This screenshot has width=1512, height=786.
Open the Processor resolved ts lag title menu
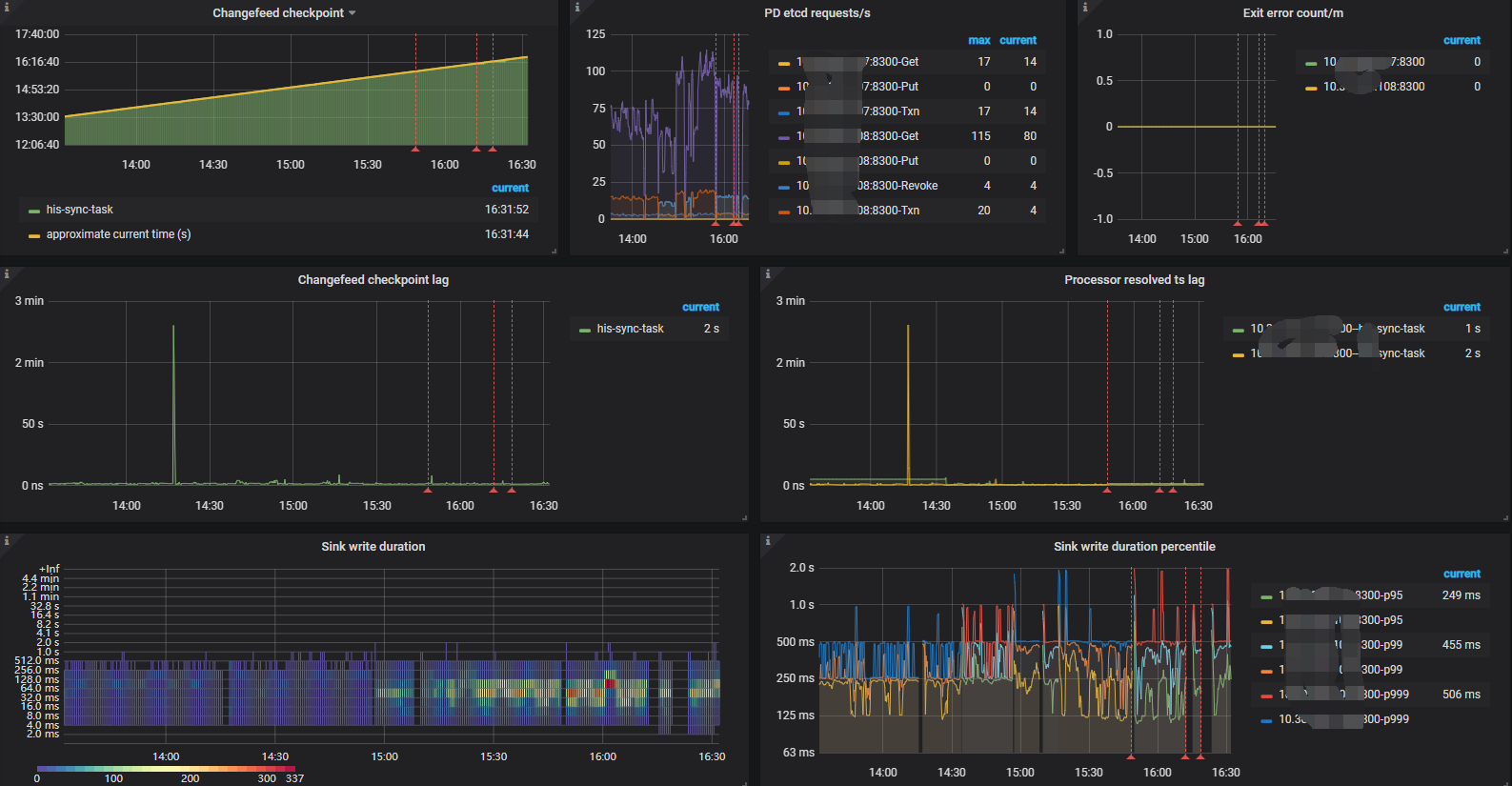[1134, 280]
